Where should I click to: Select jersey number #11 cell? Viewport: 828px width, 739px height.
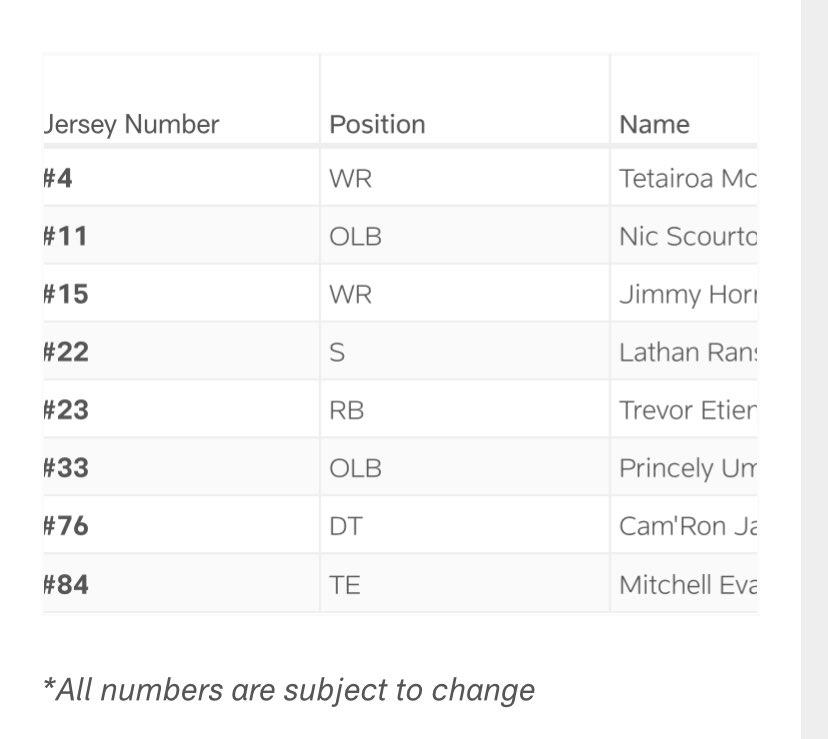point(181,236)
